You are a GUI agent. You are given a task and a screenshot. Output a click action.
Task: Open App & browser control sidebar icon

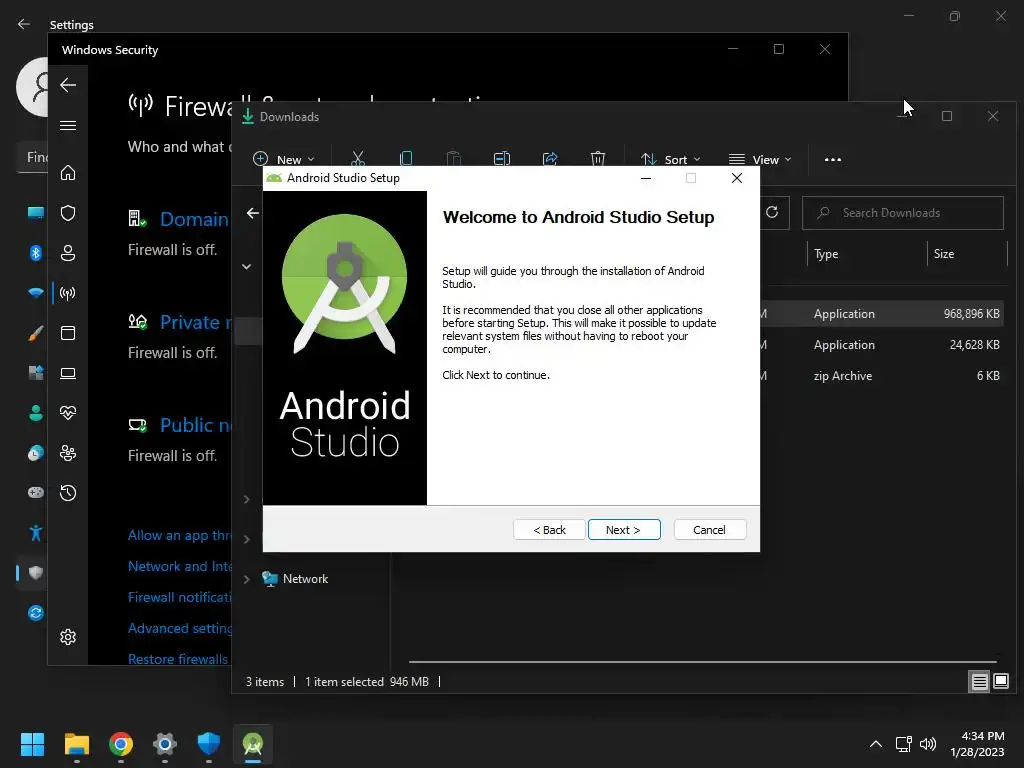[x=68, y=333]
